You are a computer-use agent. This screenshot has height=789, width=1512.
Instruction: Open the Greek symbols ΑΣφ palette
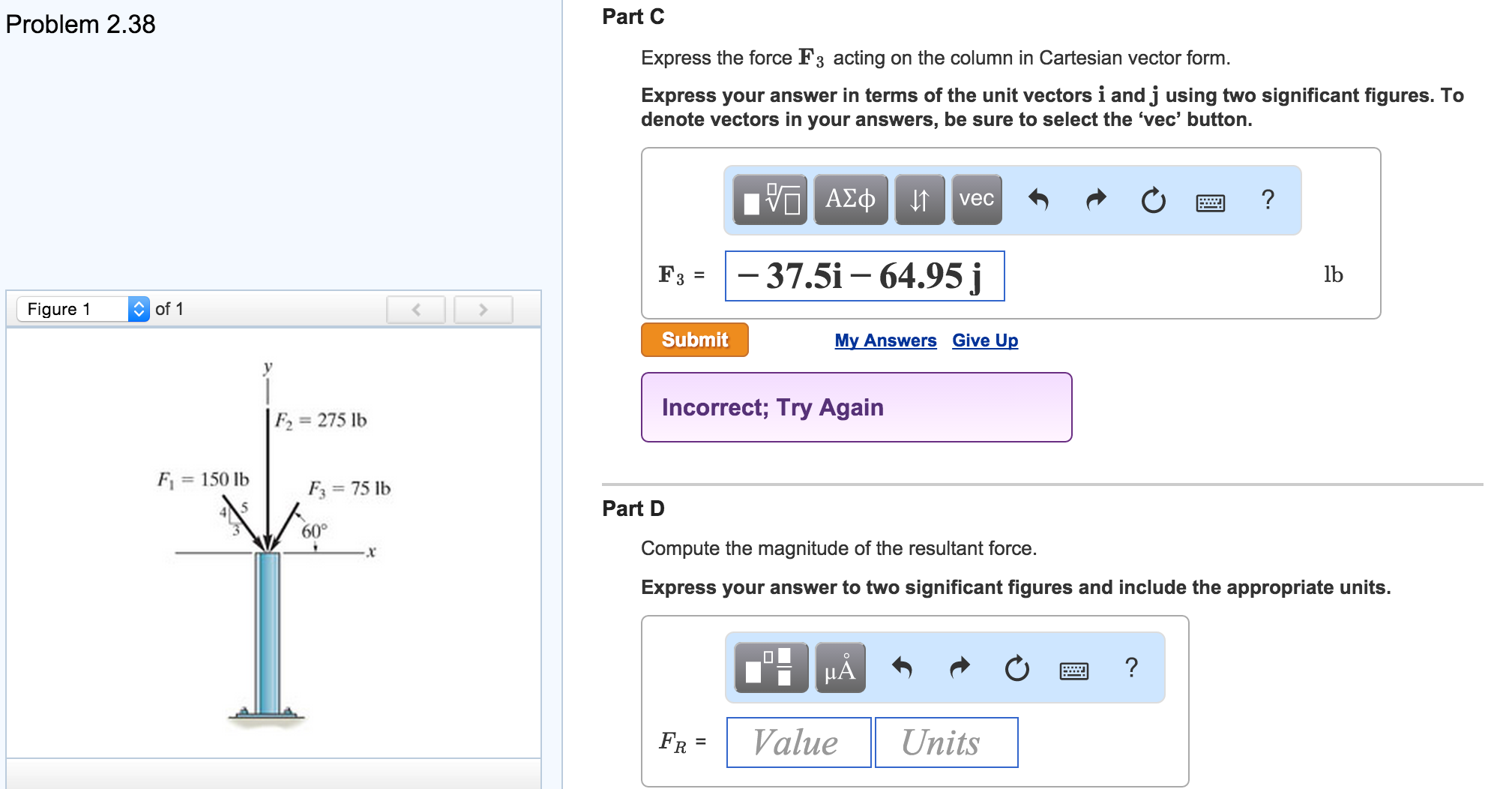[850, 199]
